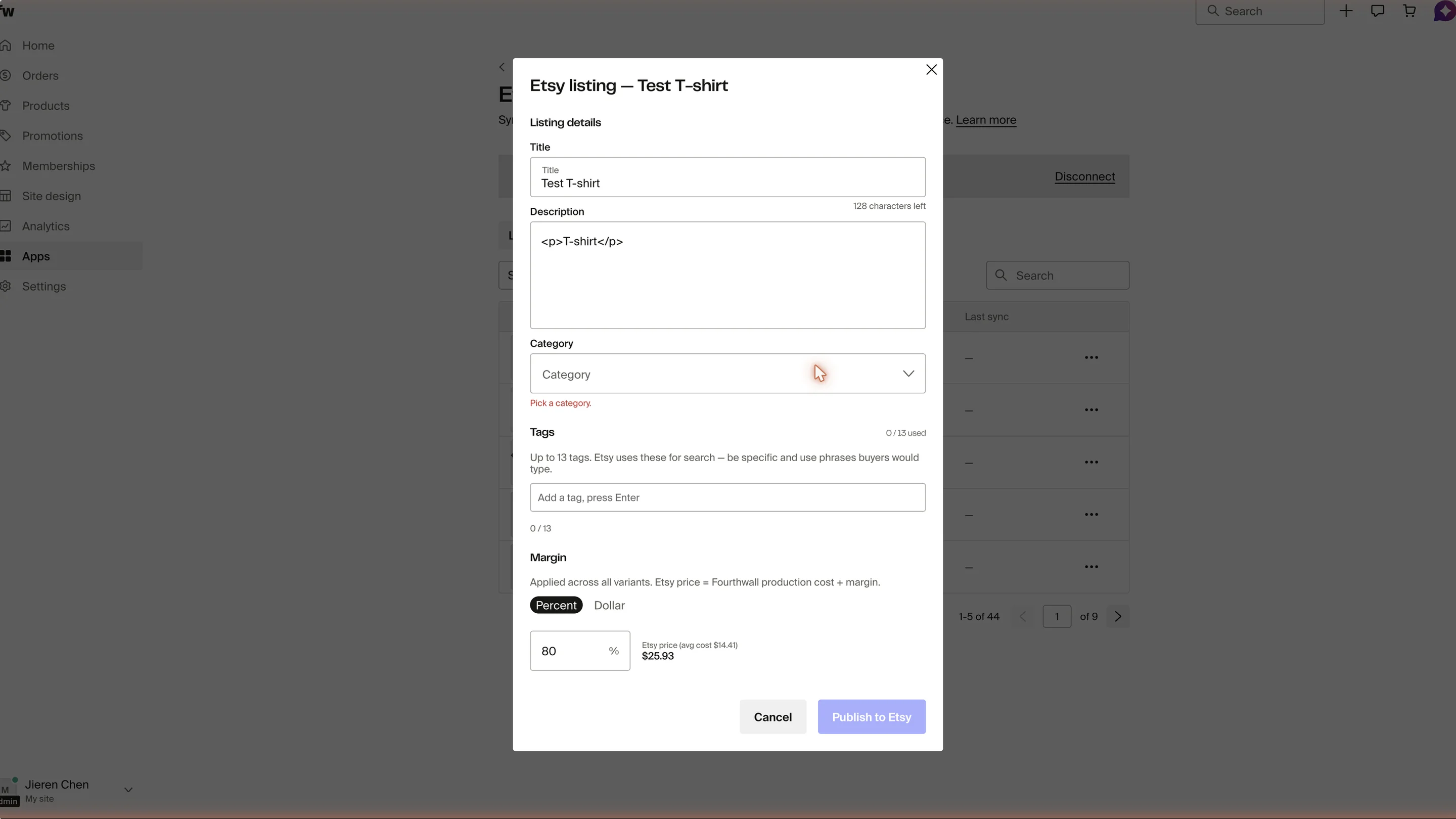Open the shopping cart icon

[x=1409, y=11]
